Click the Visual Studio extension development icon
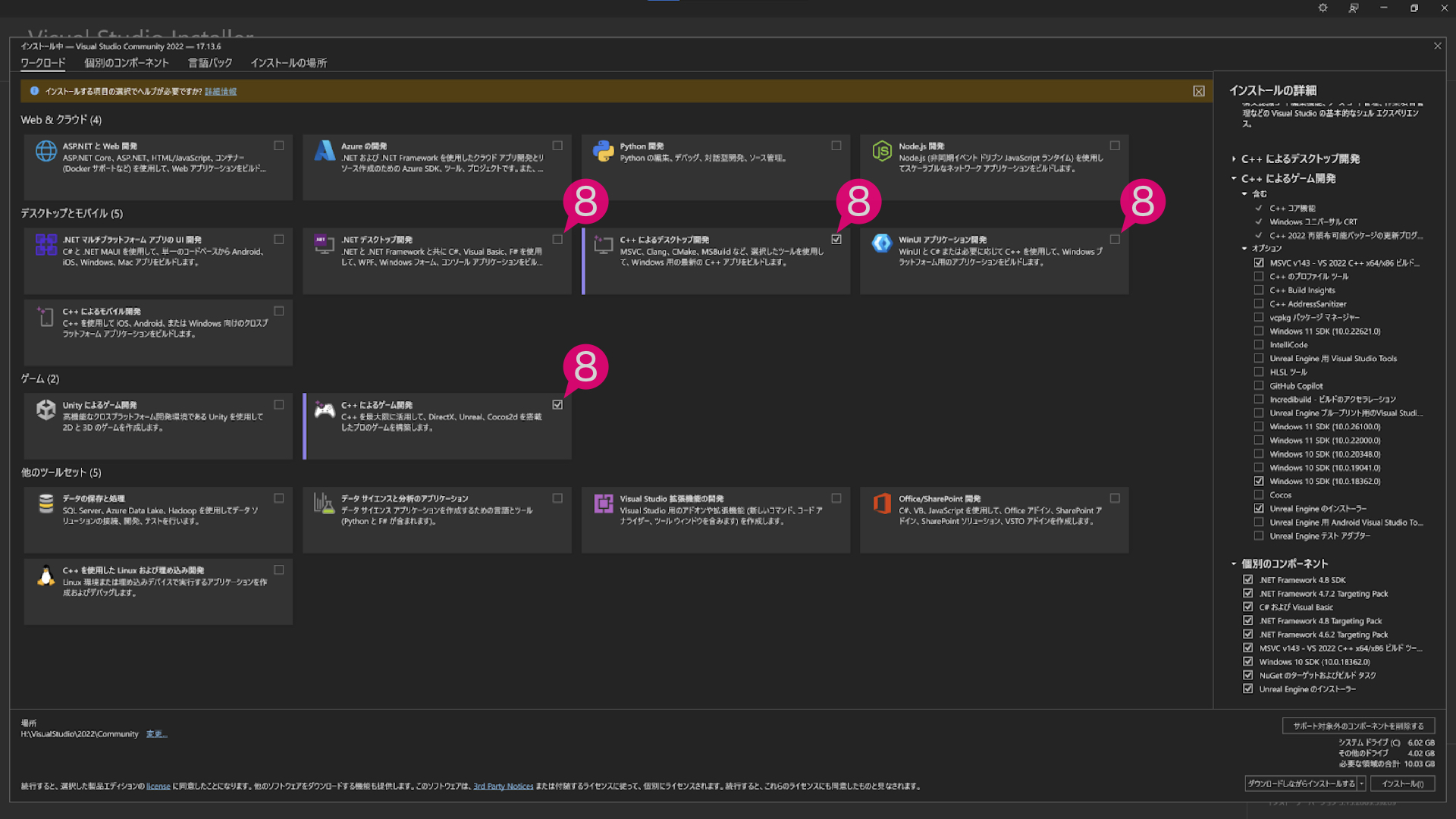 tap(604, 504)
